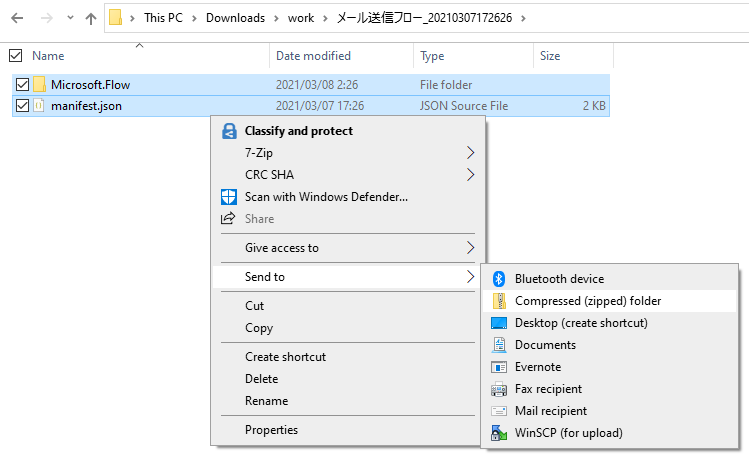Navigate to This PC breadcrumb

[x=163, y=18]
